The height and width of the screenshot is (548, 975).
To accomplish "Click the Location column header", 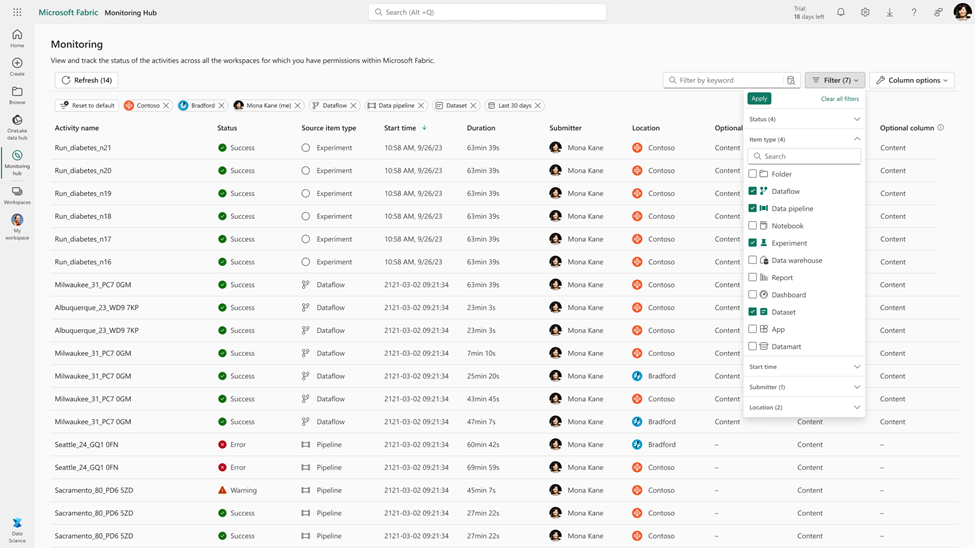I will (645, 128).
